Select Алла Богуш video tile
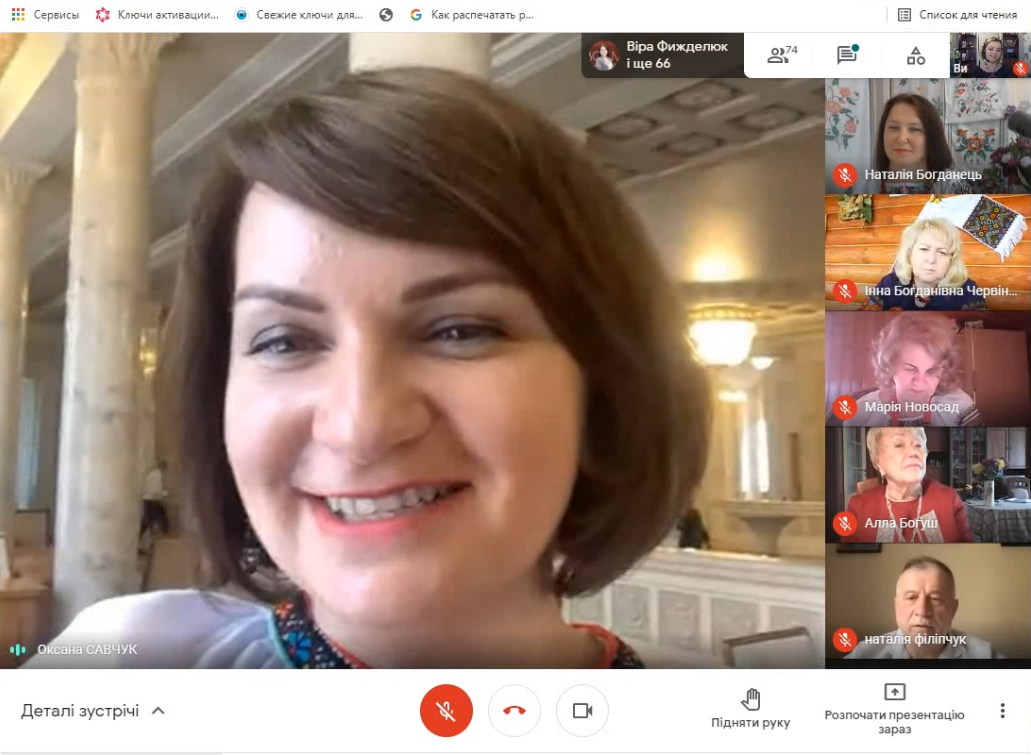This screenshot has height=755, width=1031. [x=926, y=484]
